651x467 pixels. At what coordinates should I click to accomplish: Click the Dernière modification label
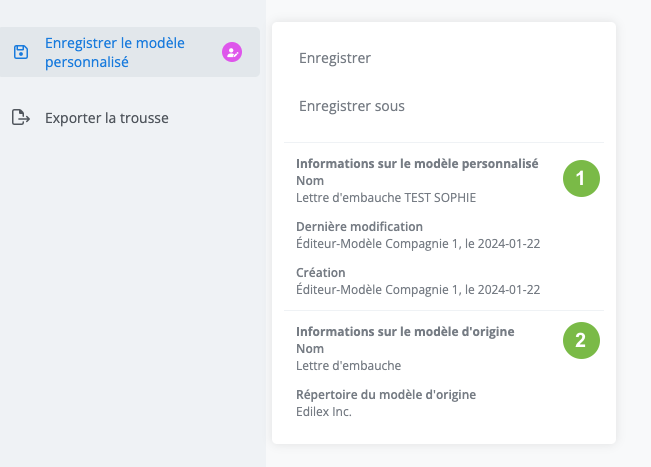pos(359,226)
